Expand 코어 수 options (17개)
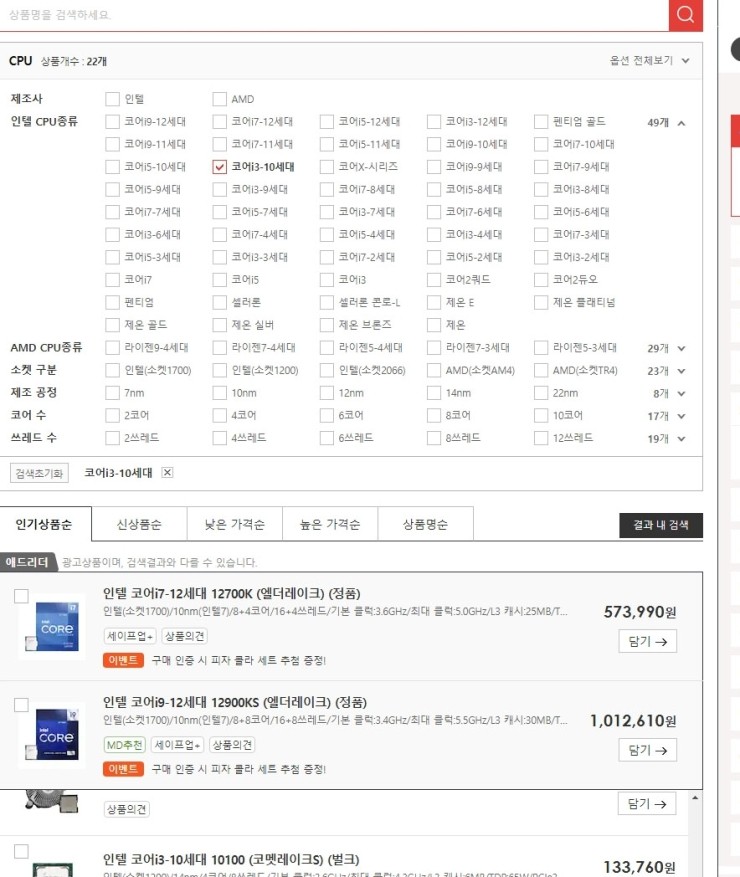 tap(681, 416)
